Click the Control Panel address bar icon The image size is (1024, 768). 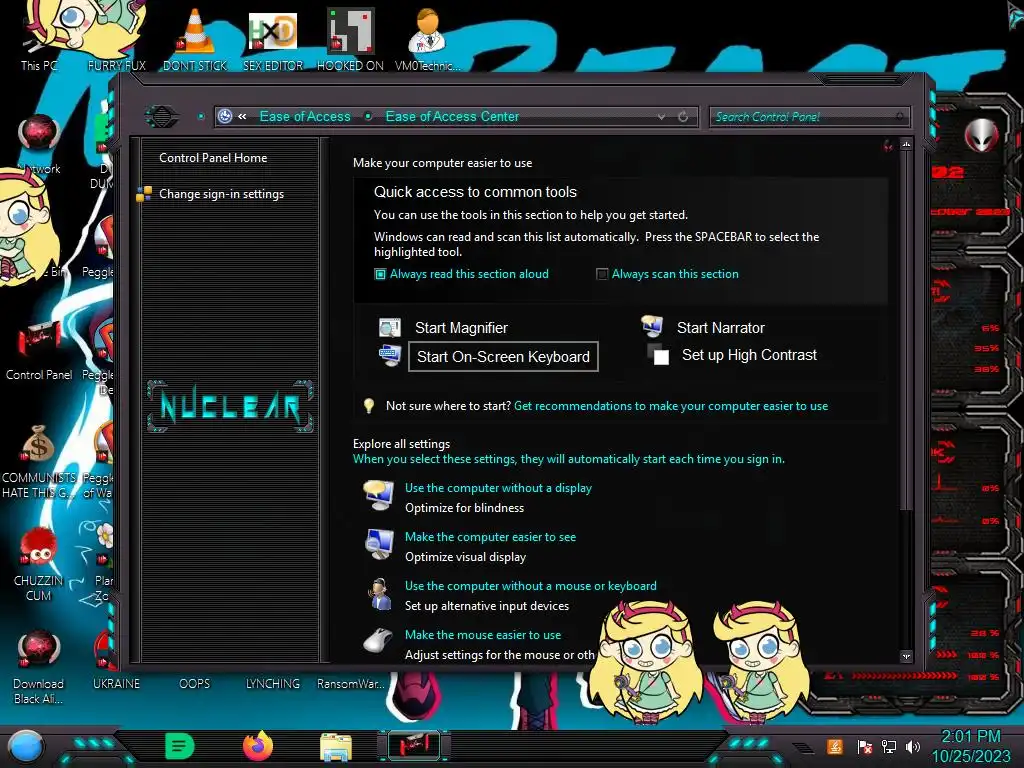pos(225,116)
